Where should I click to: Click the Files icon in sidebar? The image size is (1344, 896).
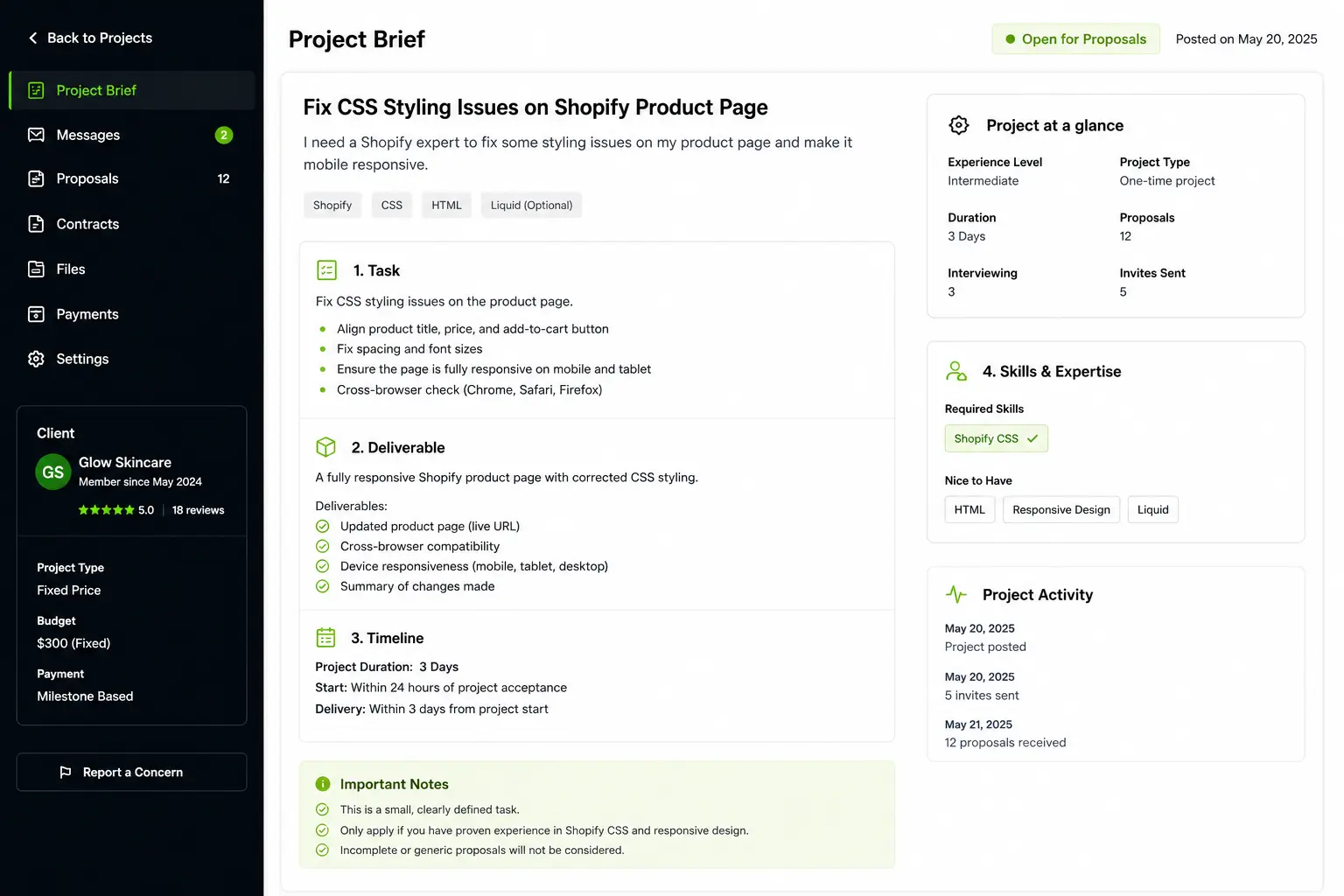tap(36, 269)
